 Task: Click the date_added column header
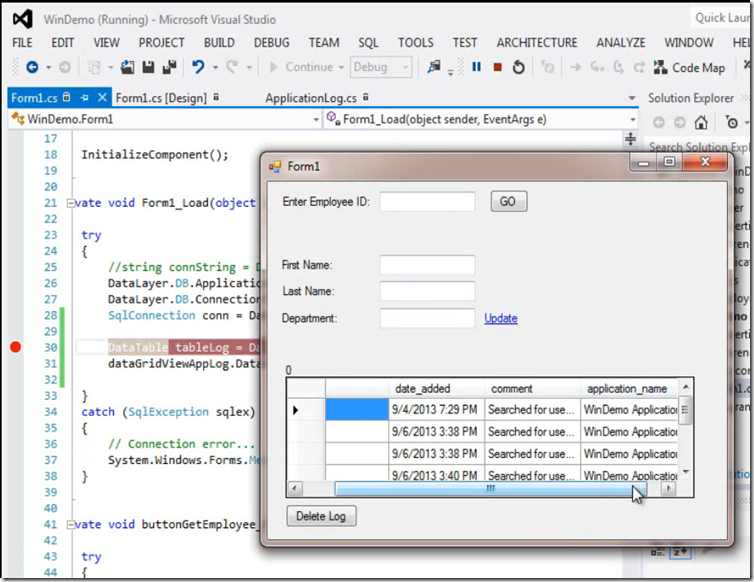pyautogui.click(x=436, y=388)
